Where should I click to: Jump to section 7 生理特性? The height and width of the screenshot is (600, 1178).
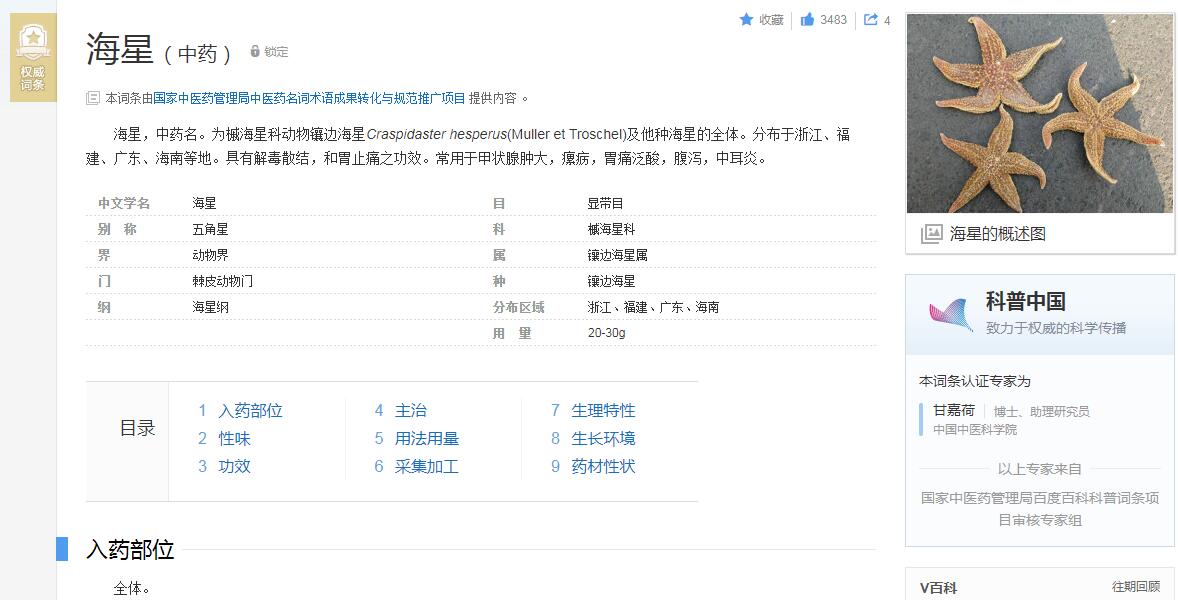click(603, 411)
